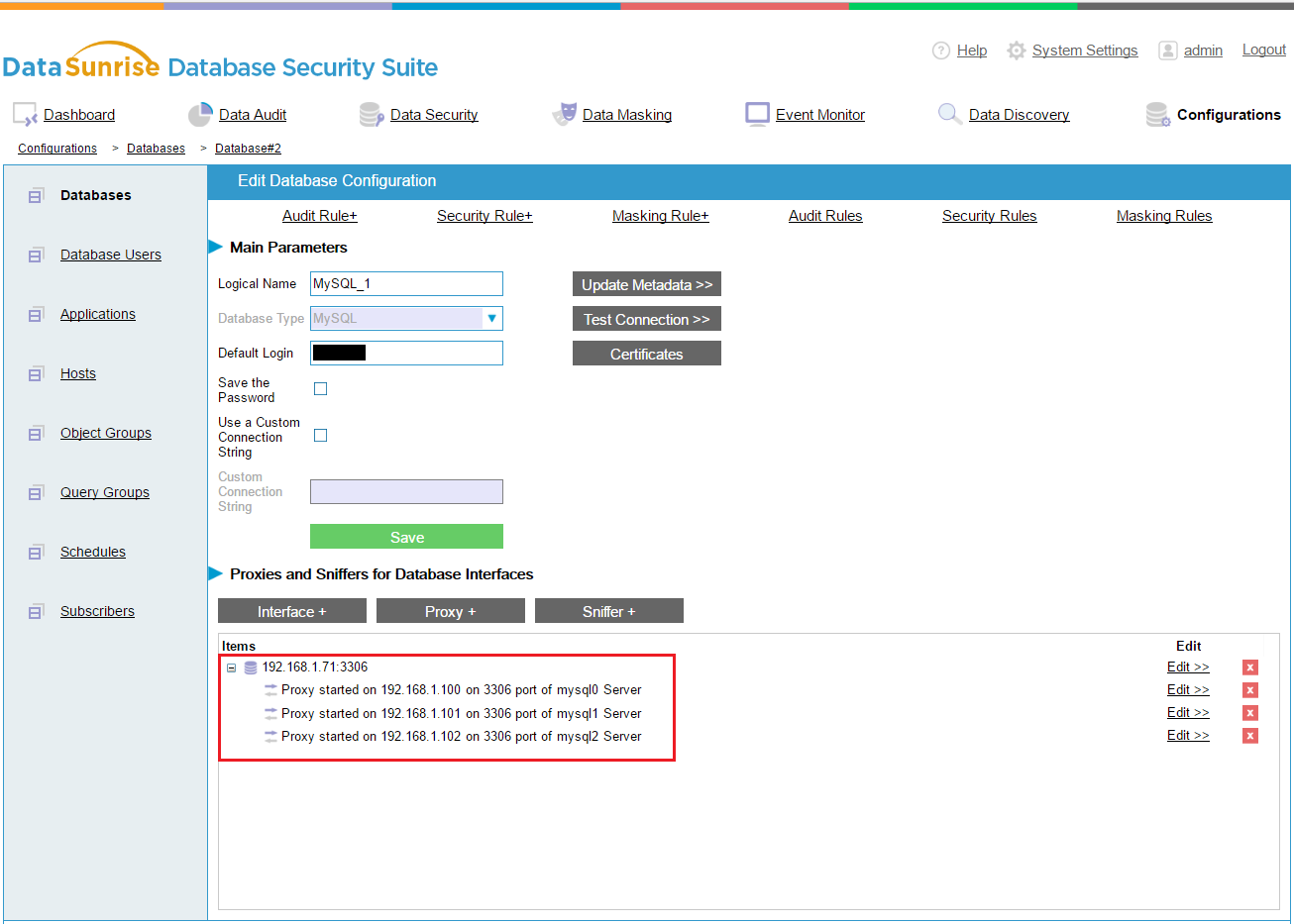Tick Use a Custom Connection String checkbox
The image size is (1294, 924).
pos(320,436)
